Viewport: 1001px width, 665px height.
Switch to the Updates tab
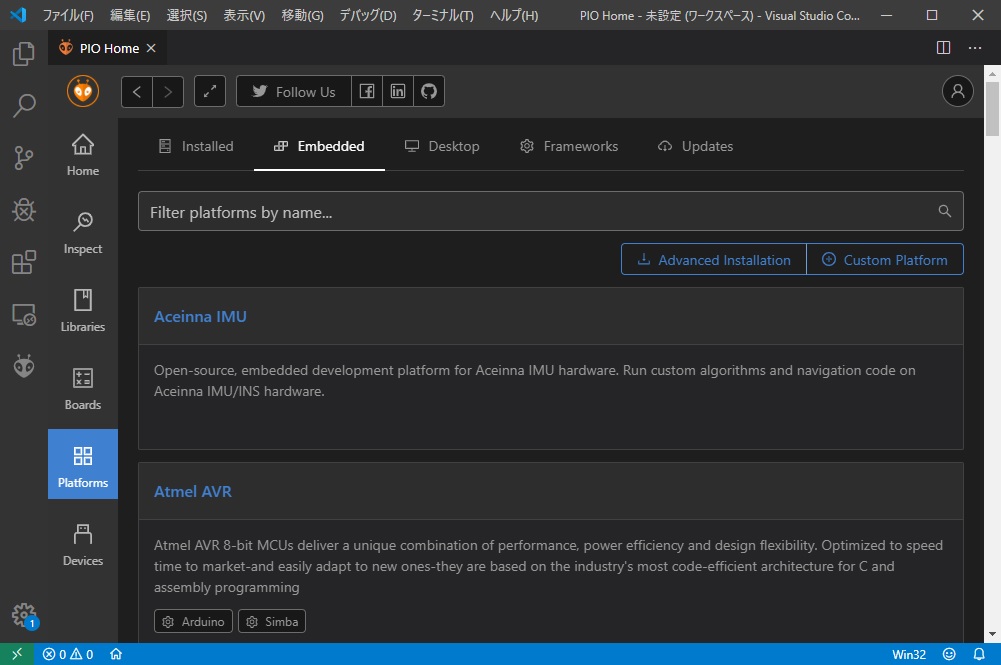click(x=695, y=146)
